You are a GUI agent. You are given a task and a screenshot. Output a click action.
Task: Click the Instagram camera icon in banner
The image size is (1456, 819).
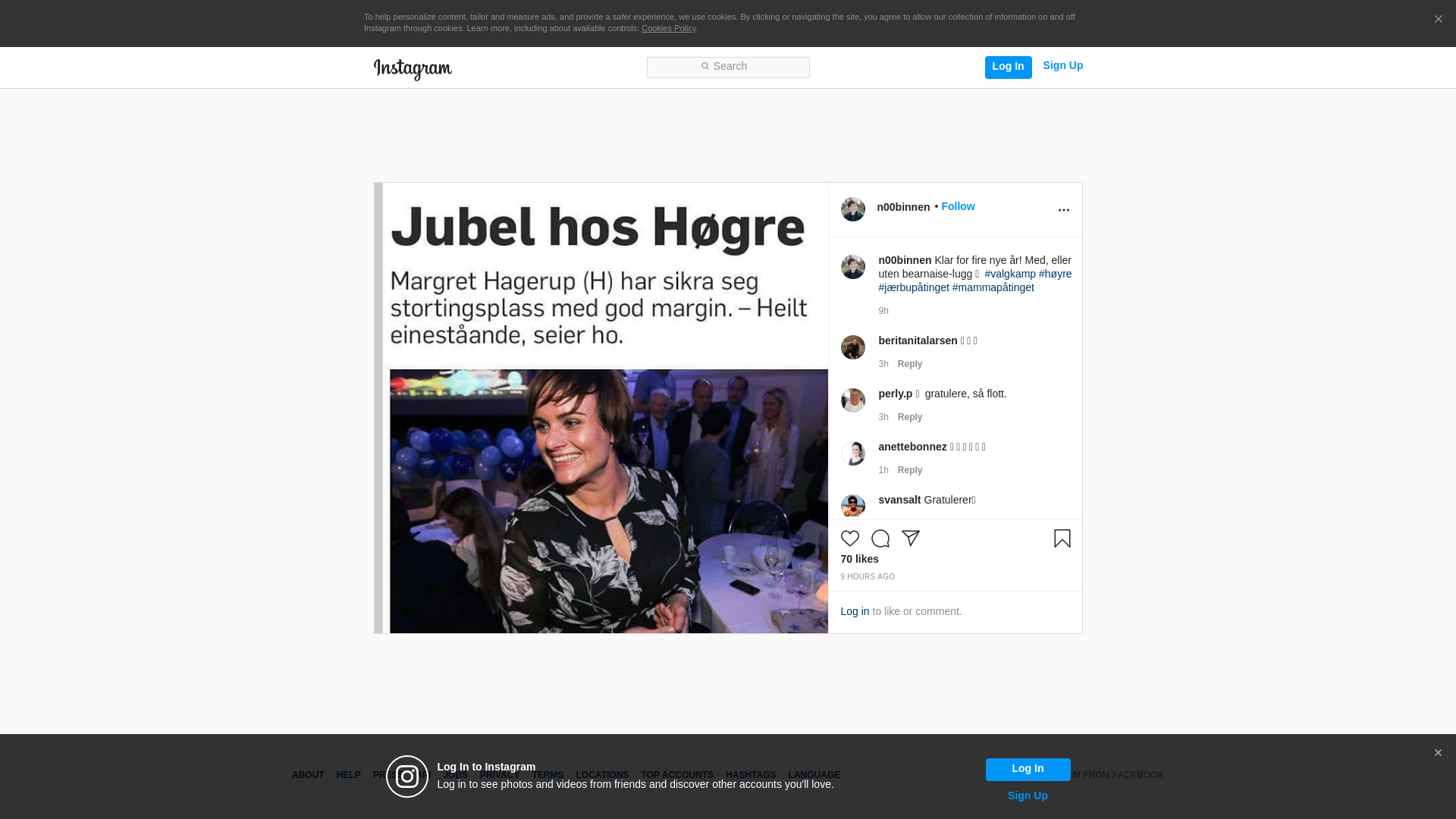(407, 777)
